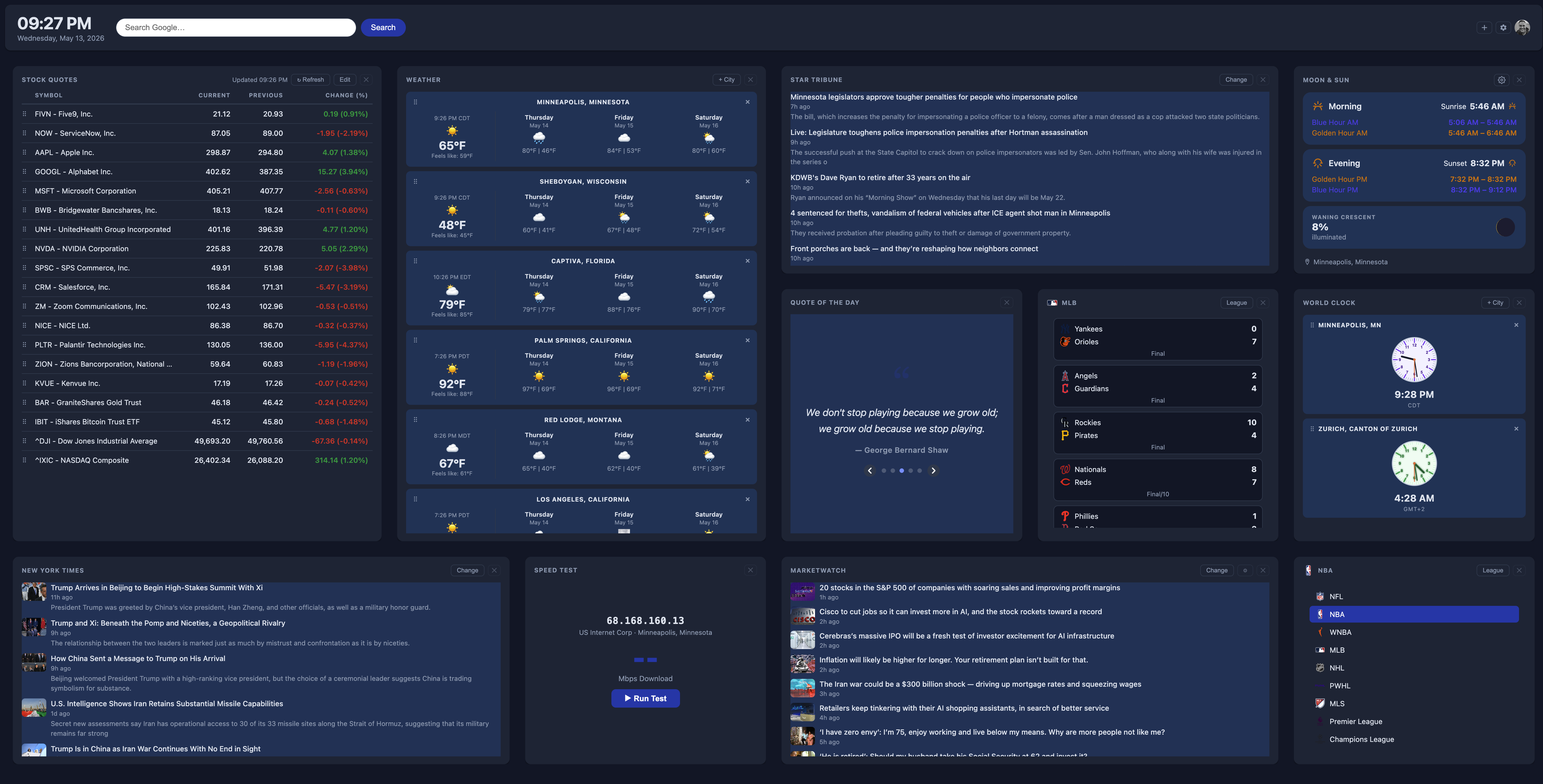Click the IP address 68.168.160.13

(645, 621)
